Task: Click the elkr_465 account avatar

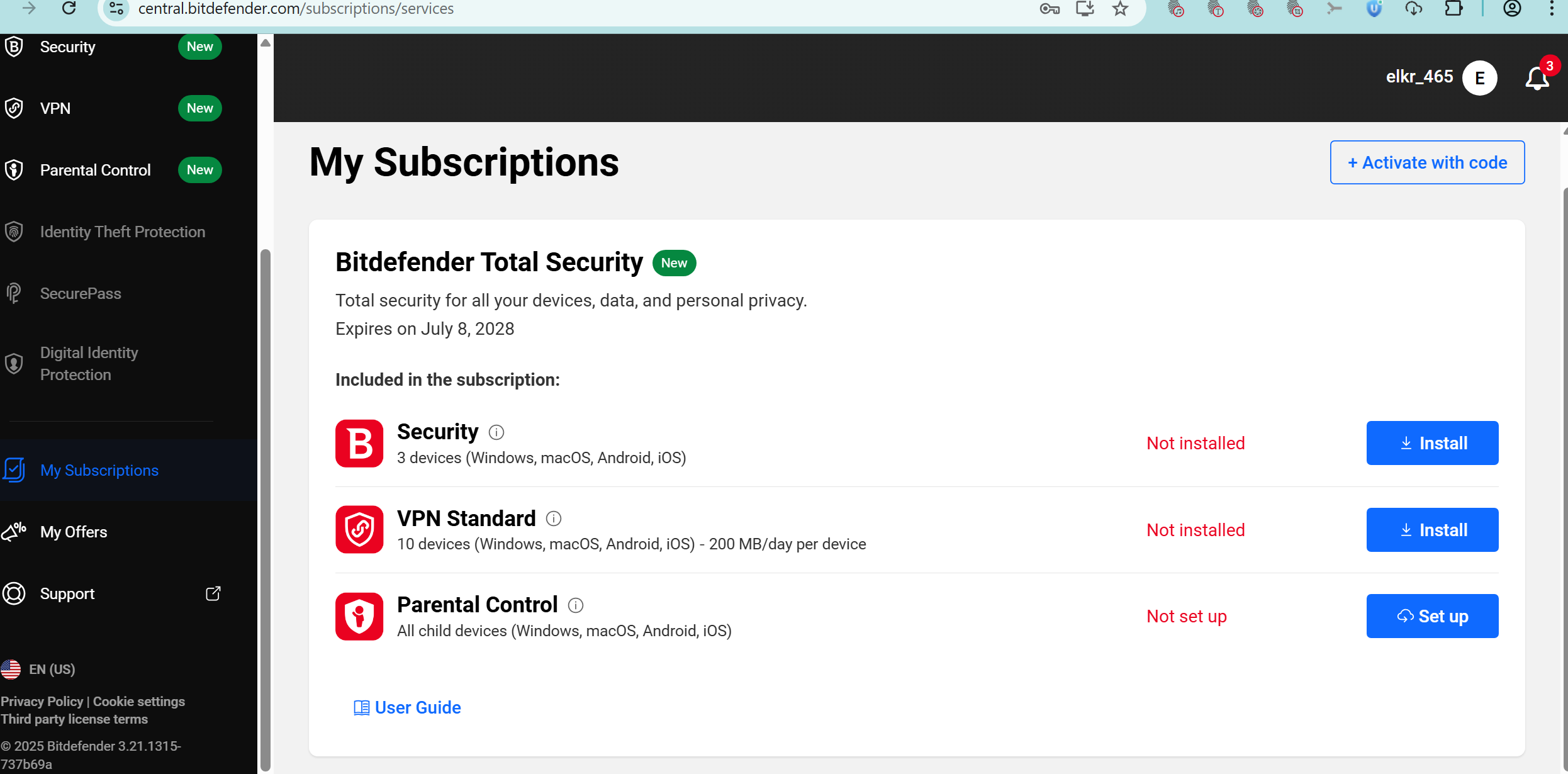Action: [1479, 78]
